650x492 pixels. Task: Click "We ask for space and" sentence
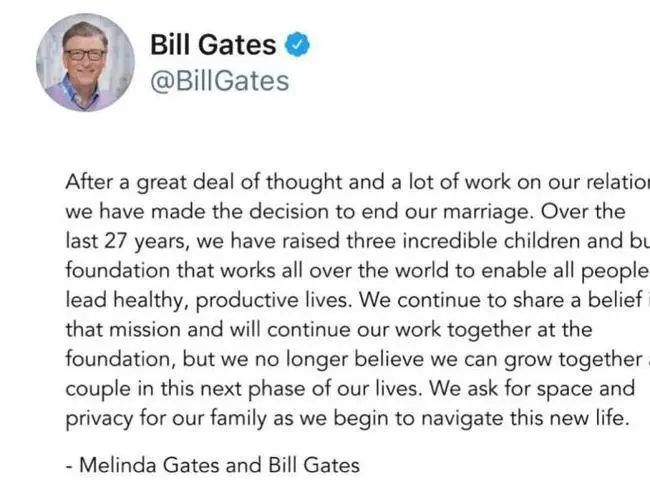pos(532,389)
